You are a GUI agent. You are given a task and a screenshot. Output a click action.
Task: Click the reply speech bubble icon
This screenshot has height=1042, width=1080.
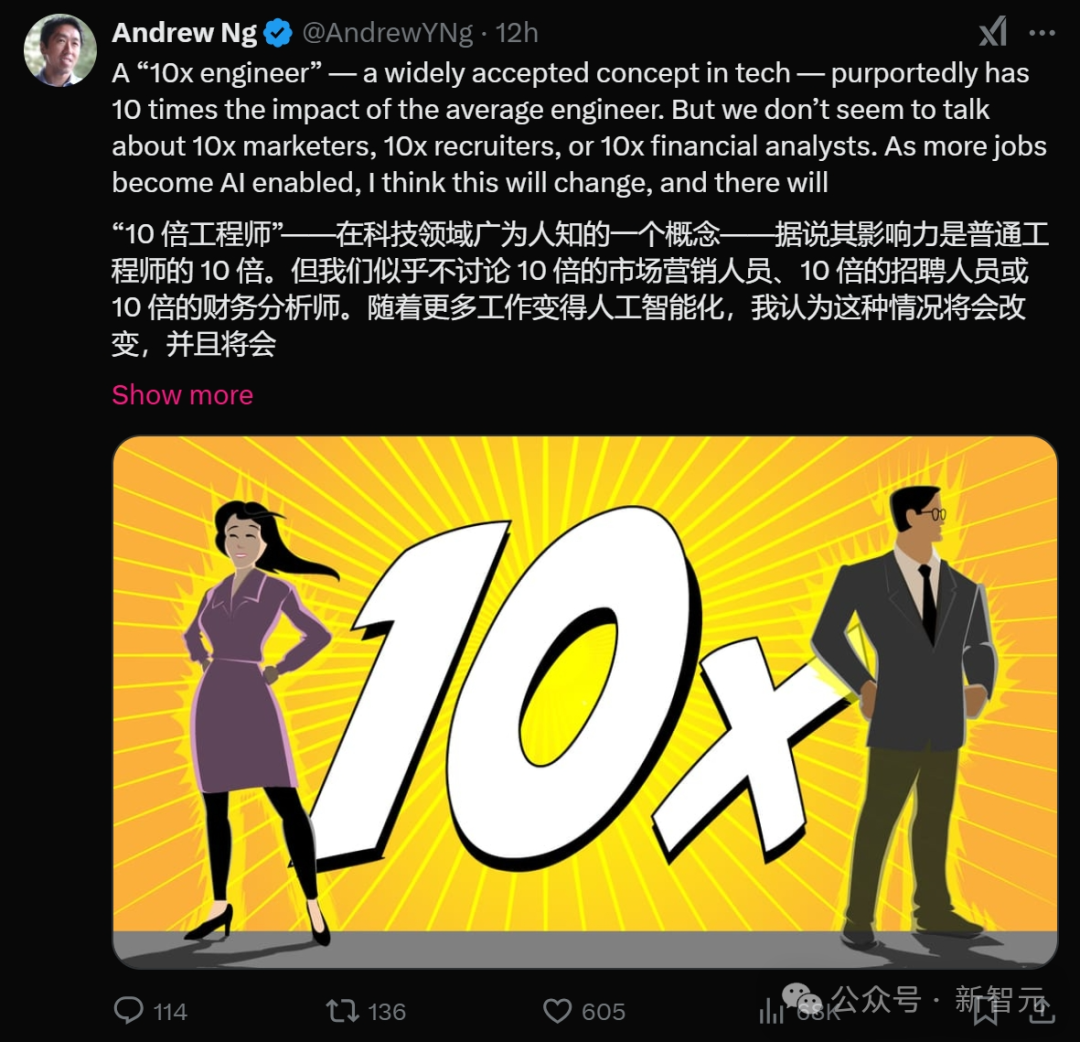128,1010
